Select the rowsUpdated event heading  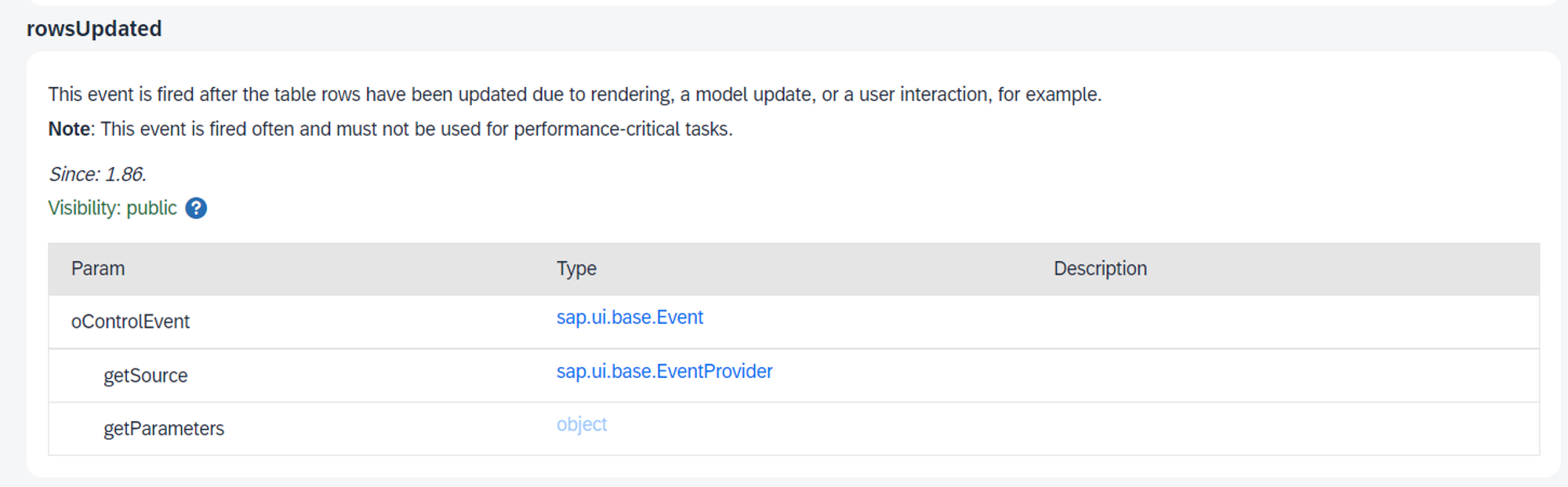pyautogui.click(x=94, y=28)
